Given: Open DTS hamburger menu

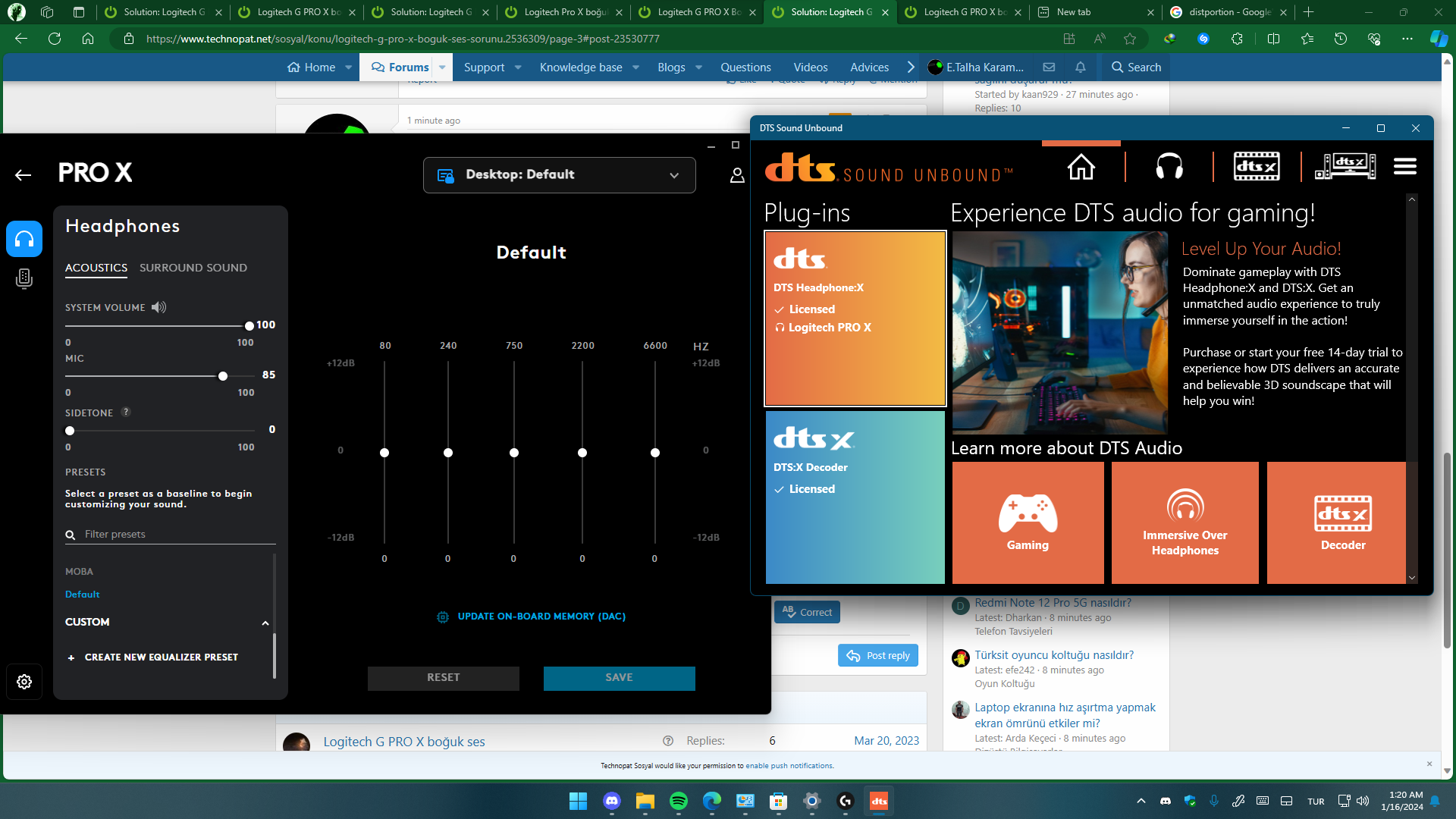Looking at the screenshot, I should click(x=1404, y=167).
